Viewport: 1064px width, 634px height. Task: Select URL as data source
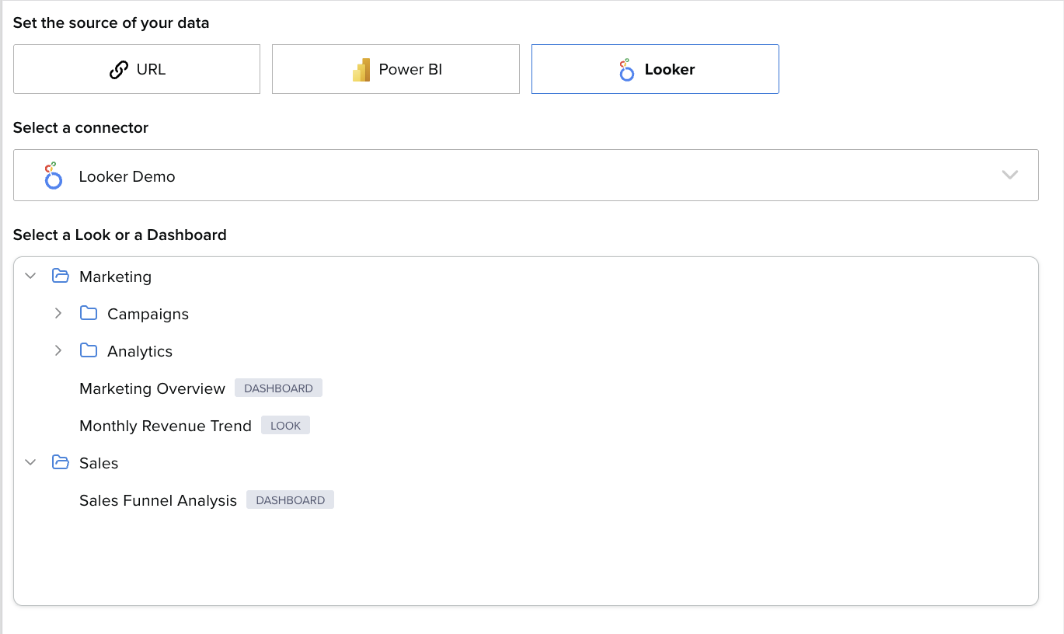[x=137, y=69]
